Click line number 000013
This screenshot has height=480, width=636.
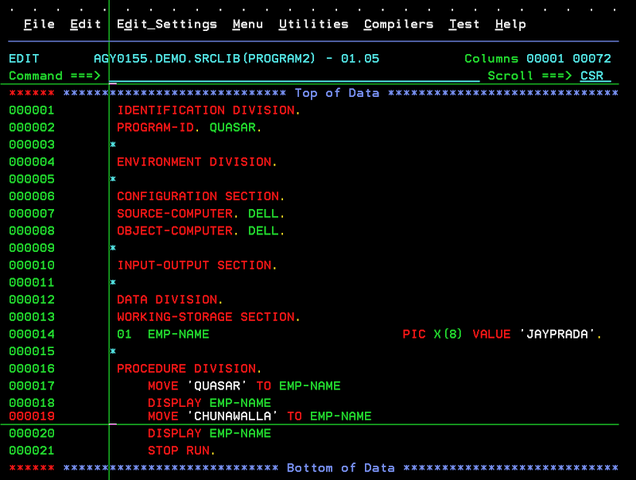click(x=32, y=317)
